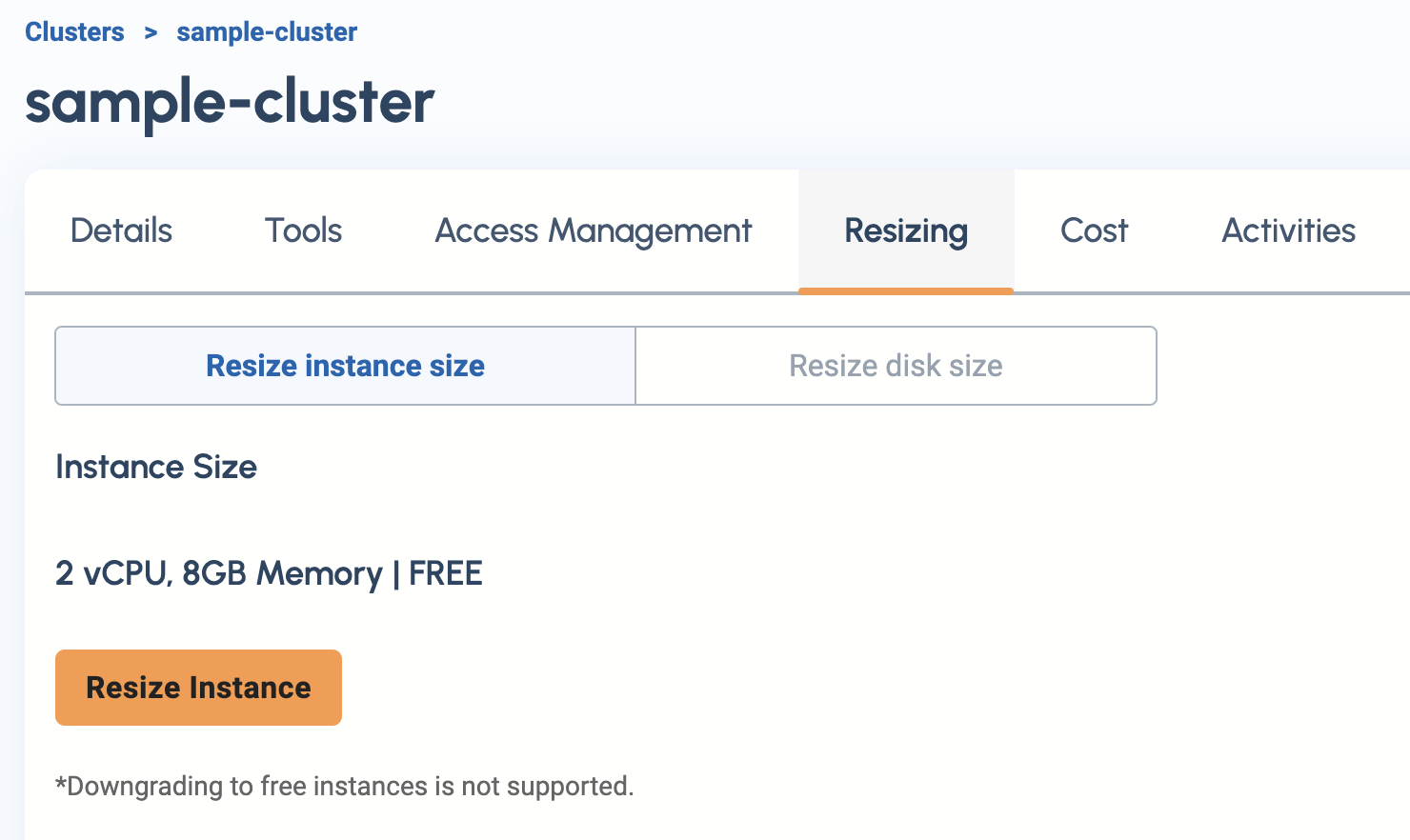Image resolution: width=1410 pixels, height=840 pixels.
Task: Select the Resize instance size option
Action: (345, 366)
